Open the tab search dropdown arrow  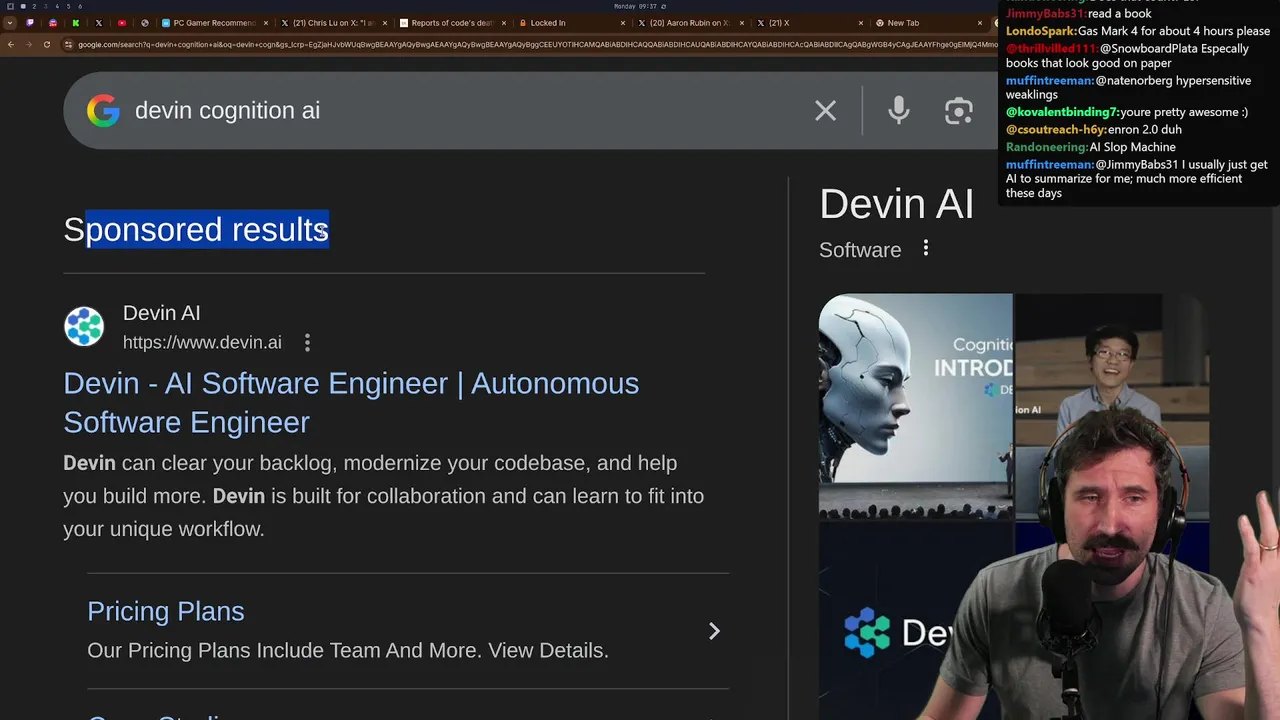point(10,23)
